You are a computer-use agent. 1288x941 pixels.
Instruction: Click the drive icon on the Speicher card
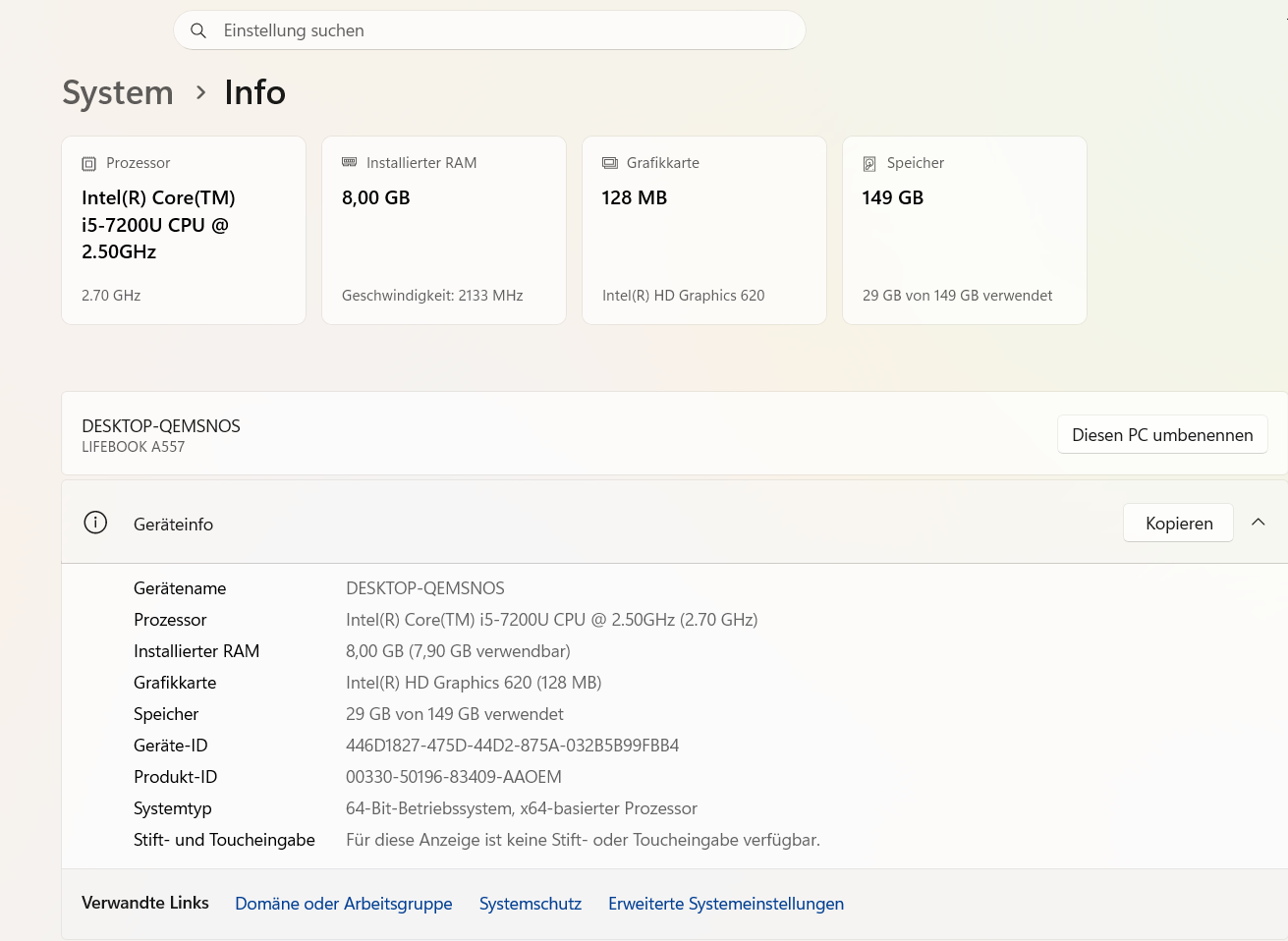[x=869, y=163]
